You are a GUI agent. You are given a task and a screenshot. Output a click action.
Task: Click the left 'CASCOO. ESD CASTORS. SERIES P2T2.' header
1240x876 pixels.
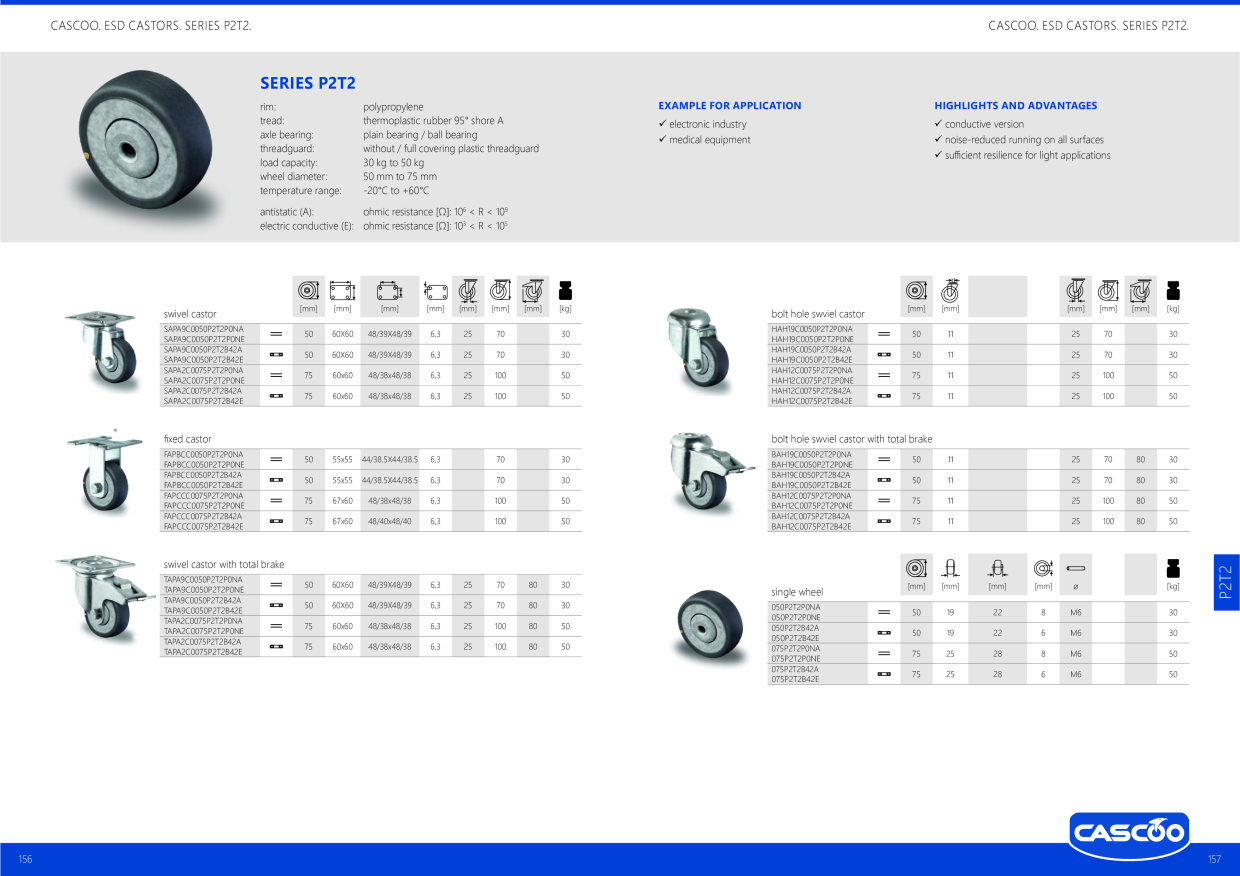151,25
